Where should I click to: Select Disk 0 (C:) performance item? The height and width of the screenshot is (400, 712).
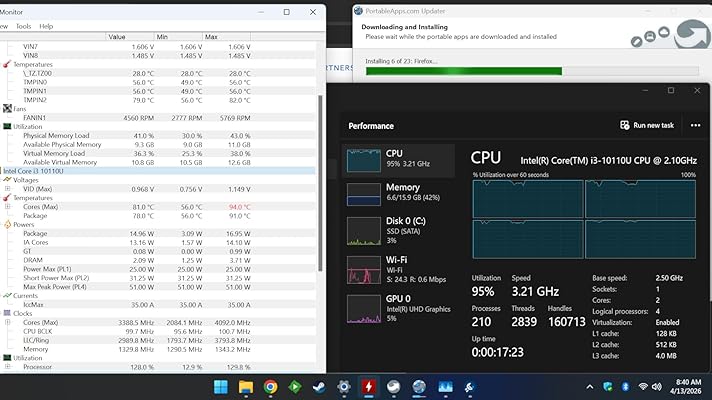tap(397, 231)
